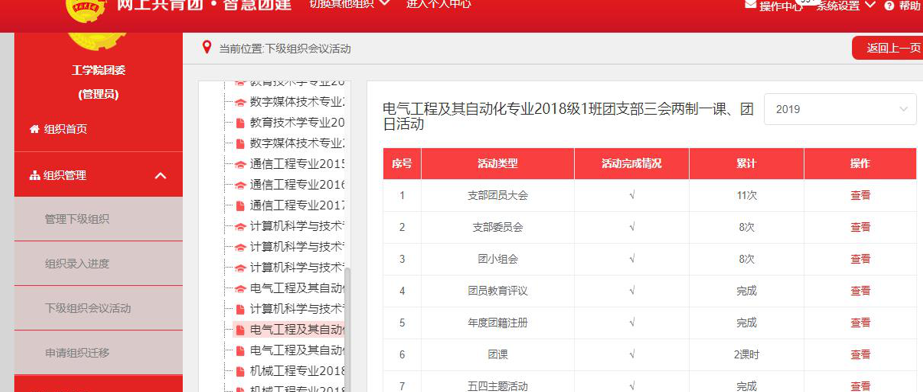Click the help question mark icon
This screenshot has height=392, width=923.
[x=889, y=5]
